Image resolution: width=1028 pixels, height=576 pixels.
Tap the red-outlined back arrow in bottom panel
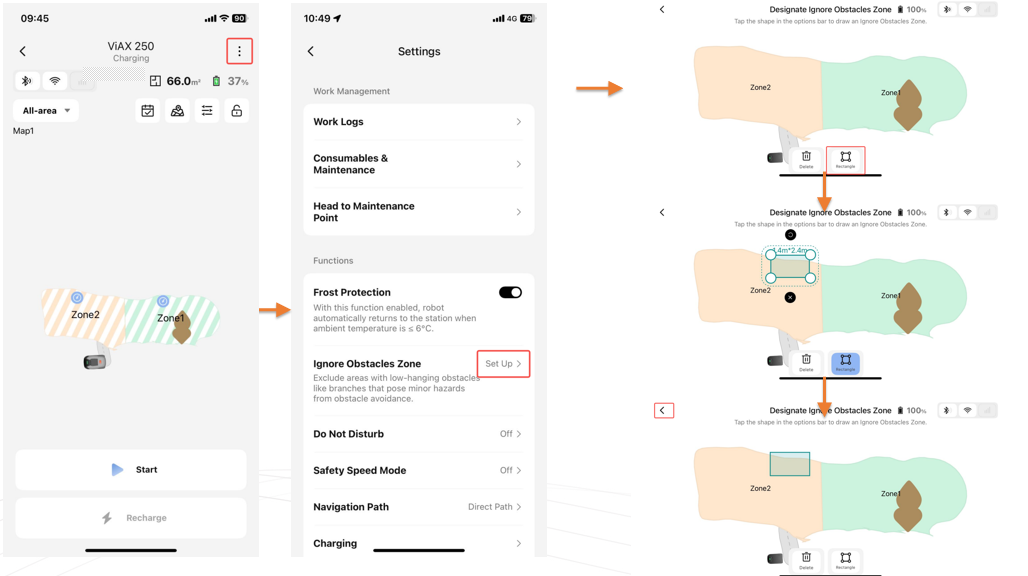(x=663, y=410)
